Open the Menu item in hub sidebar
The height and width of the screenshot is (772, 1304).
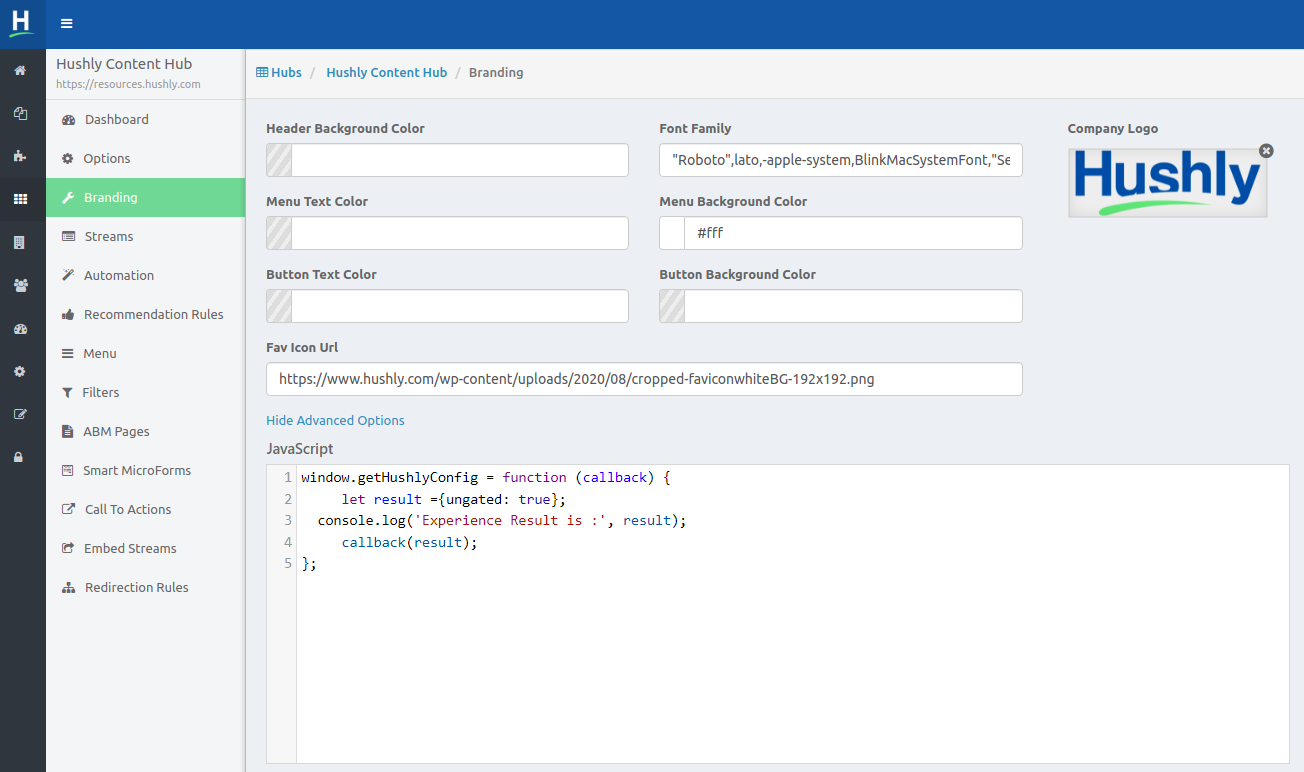(x=145, y=353)
